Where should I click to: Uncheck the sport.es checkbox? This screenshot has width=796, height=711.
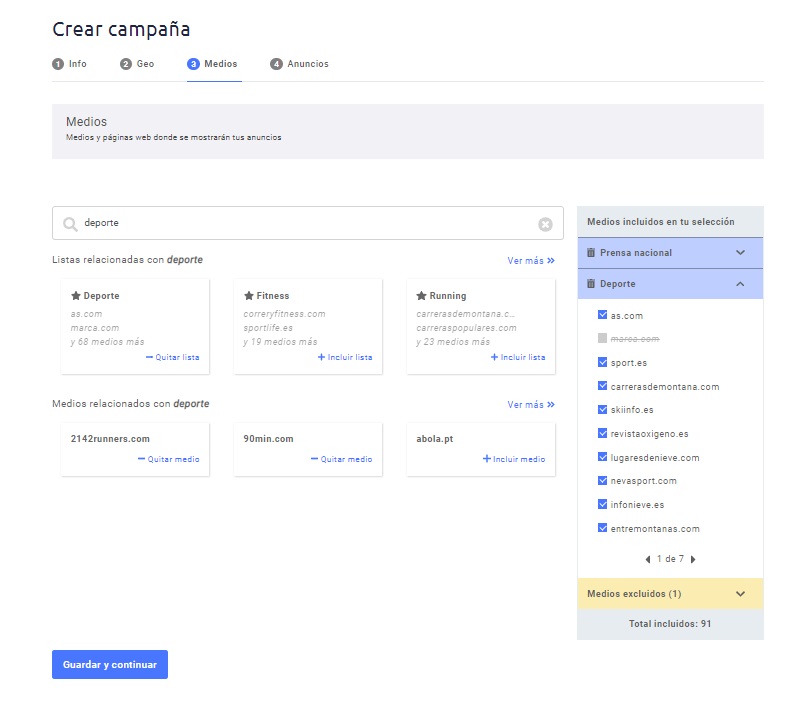point(602,363)
